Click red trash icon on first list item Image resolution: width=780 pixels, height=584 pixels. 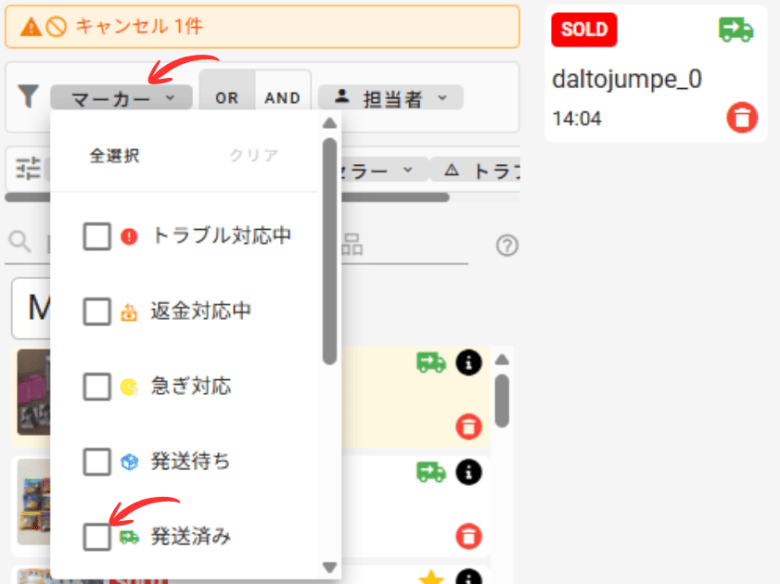[x=469, y=427]
